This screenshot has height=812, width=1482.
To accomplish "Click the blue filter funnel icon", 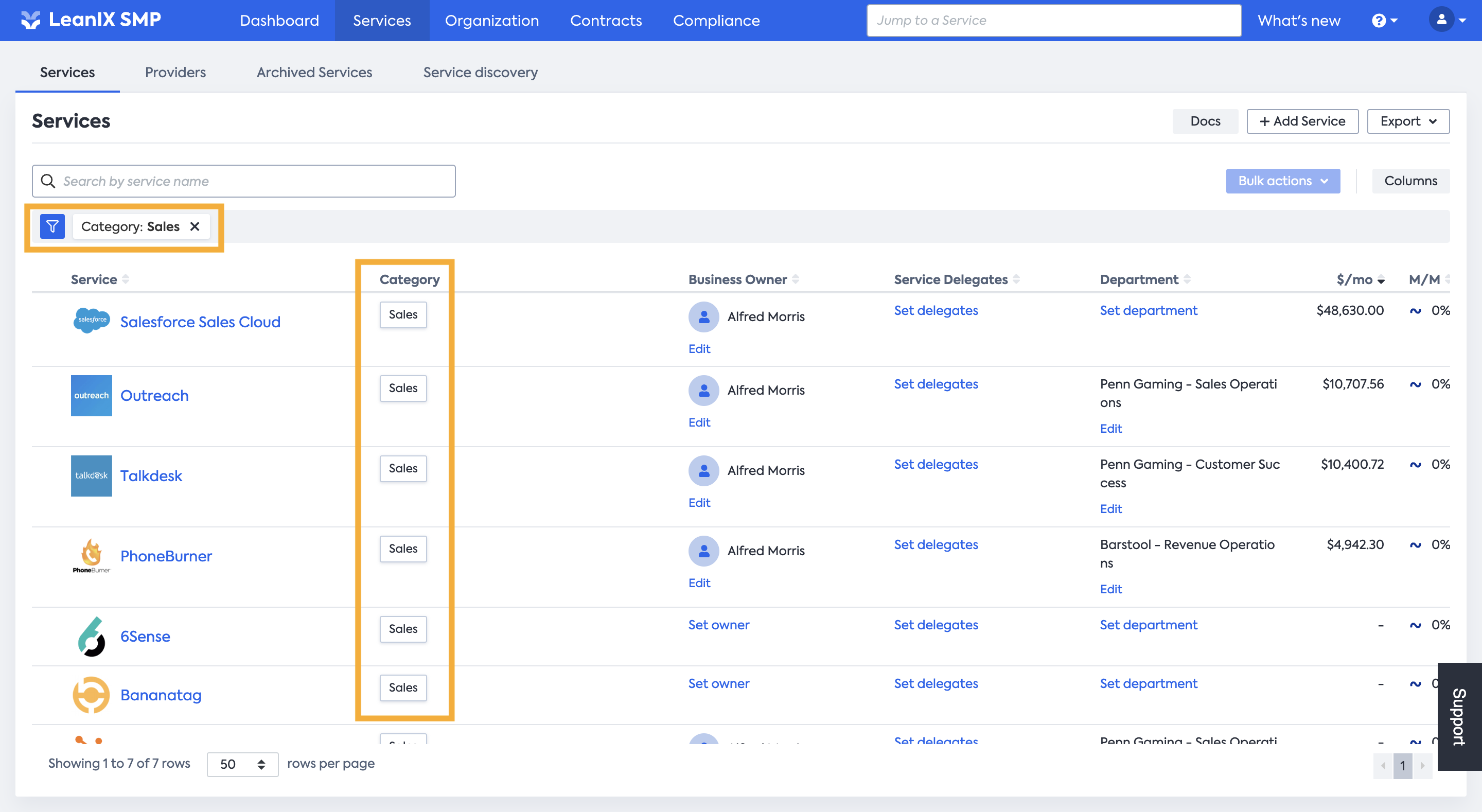I will (x=52, y=226).
